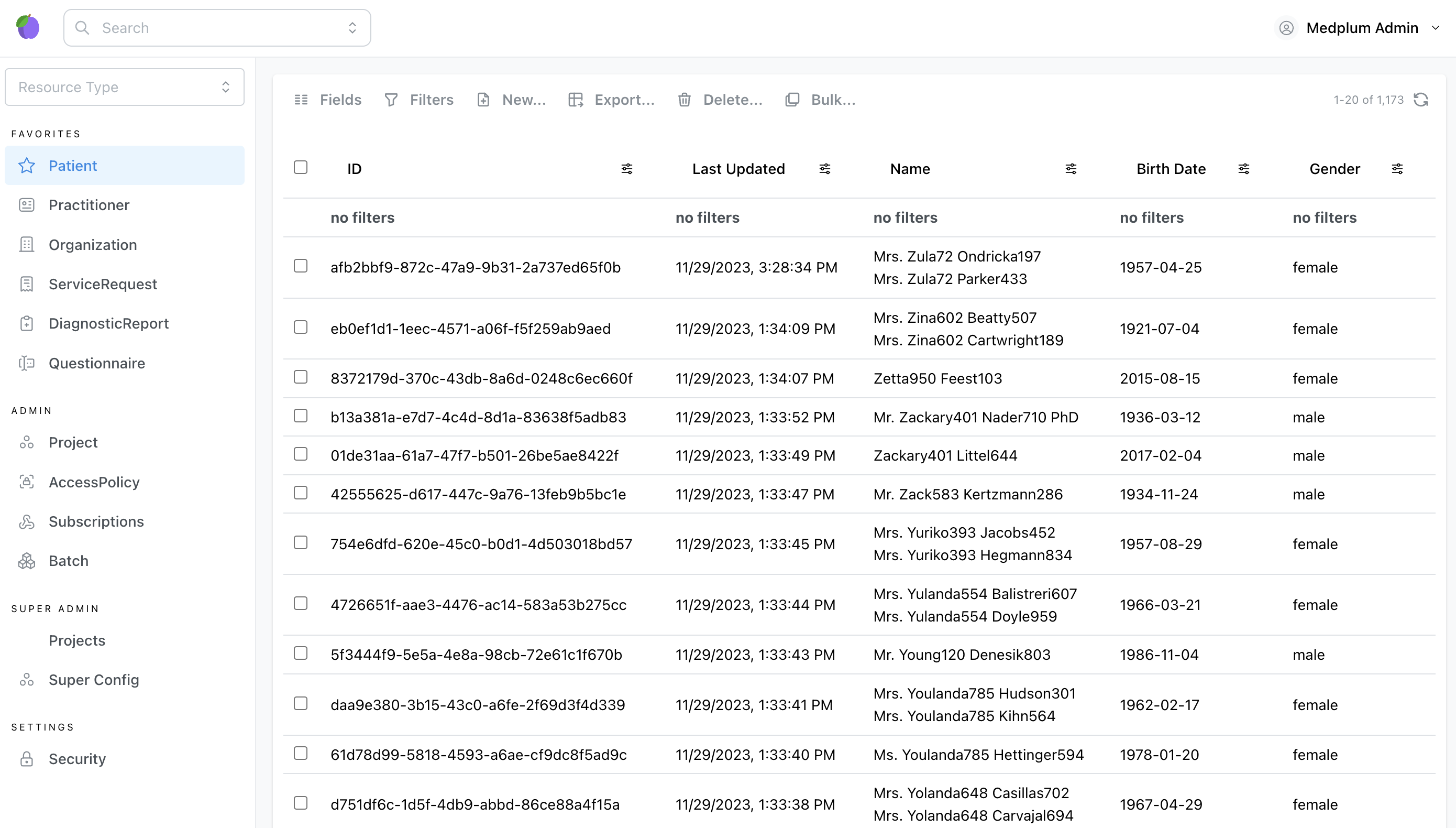
Task: Check the row for Ms. Youlanda785 Hettinger594
Action: tap(301, 753)
